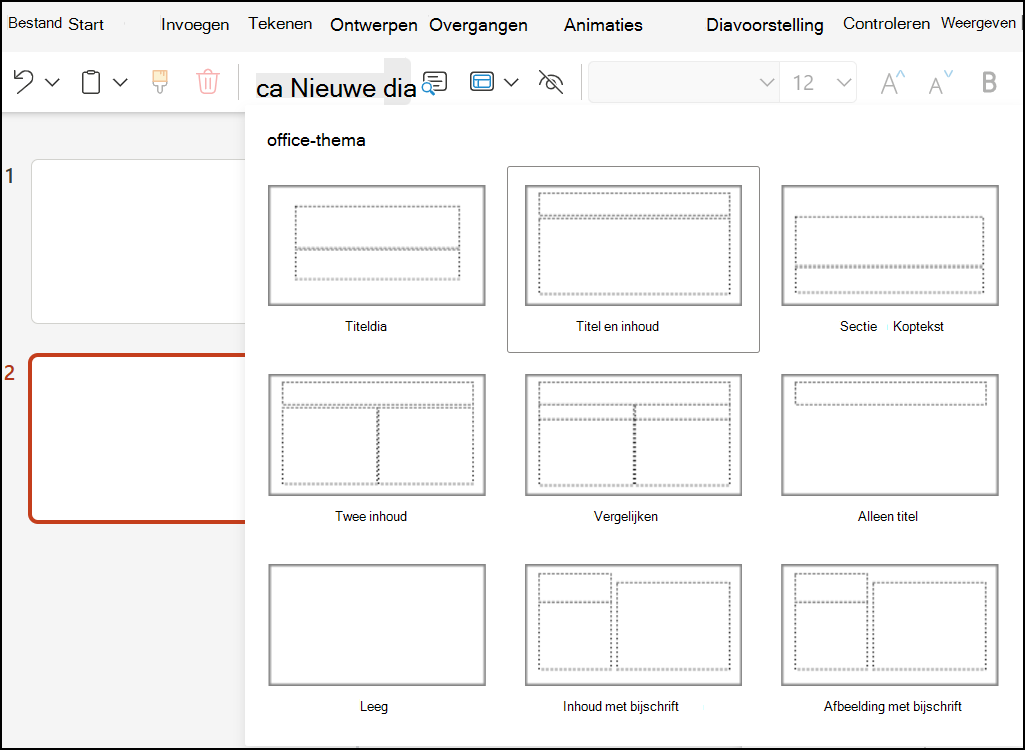Click the slide Layout icon

(x=482, y=82)
